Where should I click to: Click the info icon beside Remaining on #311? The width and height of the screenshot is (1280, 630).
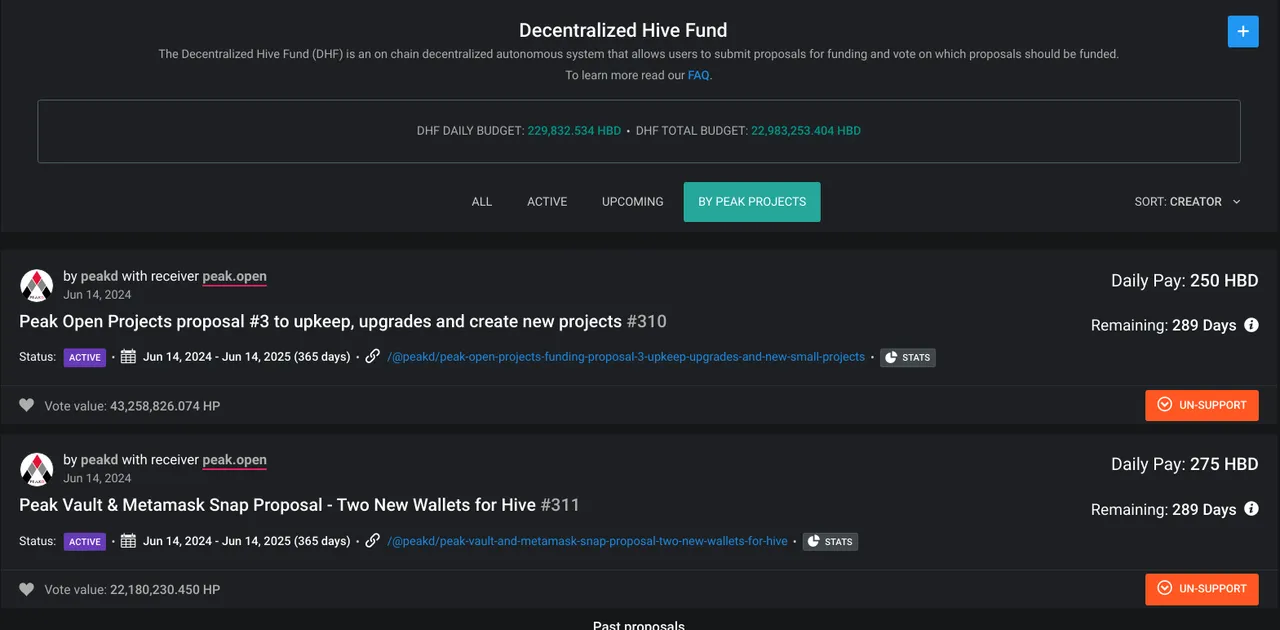tap(1252, 509)
